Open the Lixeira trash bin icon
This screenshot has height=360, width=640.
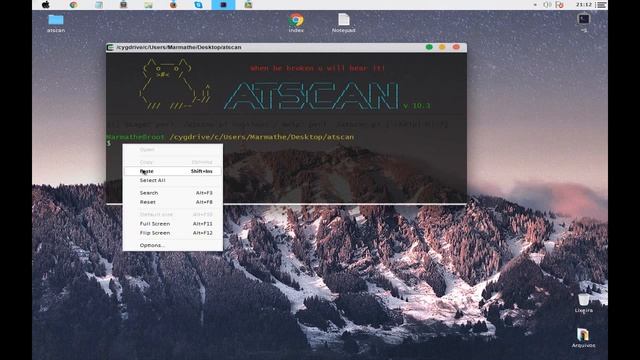(584, 303)
